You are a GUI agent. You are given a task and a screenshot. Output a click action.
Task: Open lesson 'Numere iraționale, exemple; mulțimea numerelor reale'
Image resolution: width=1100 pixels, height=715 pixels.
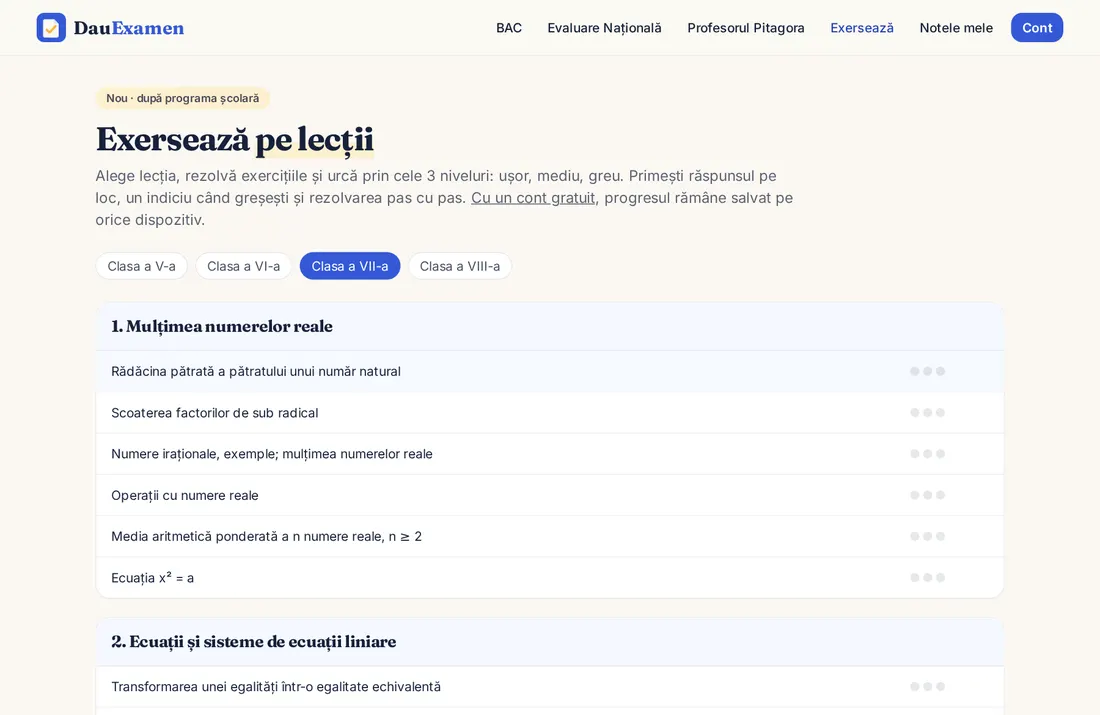click(550, 454)
